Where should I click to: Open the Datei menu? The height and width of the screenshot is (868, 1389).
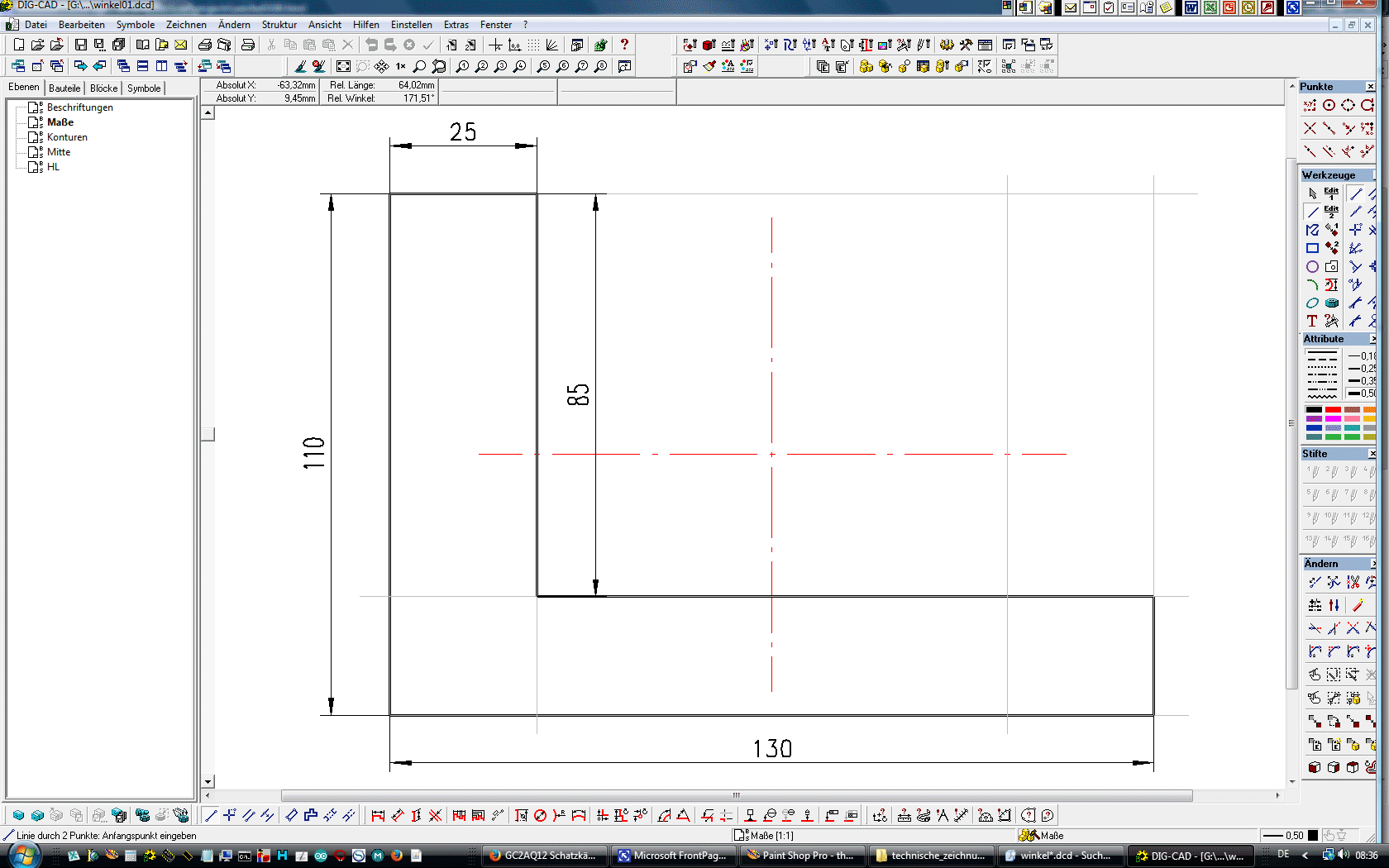pyautogui.click(x=36, y=25)
